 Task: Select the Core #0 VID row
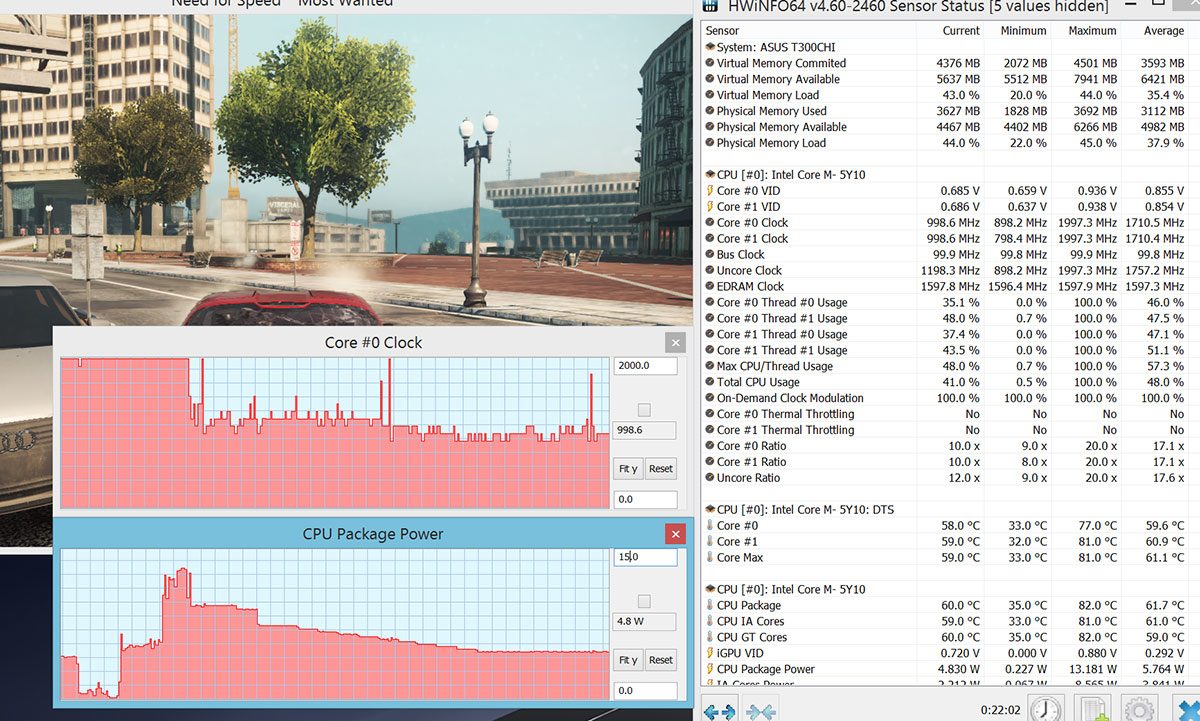pos(946,191)
